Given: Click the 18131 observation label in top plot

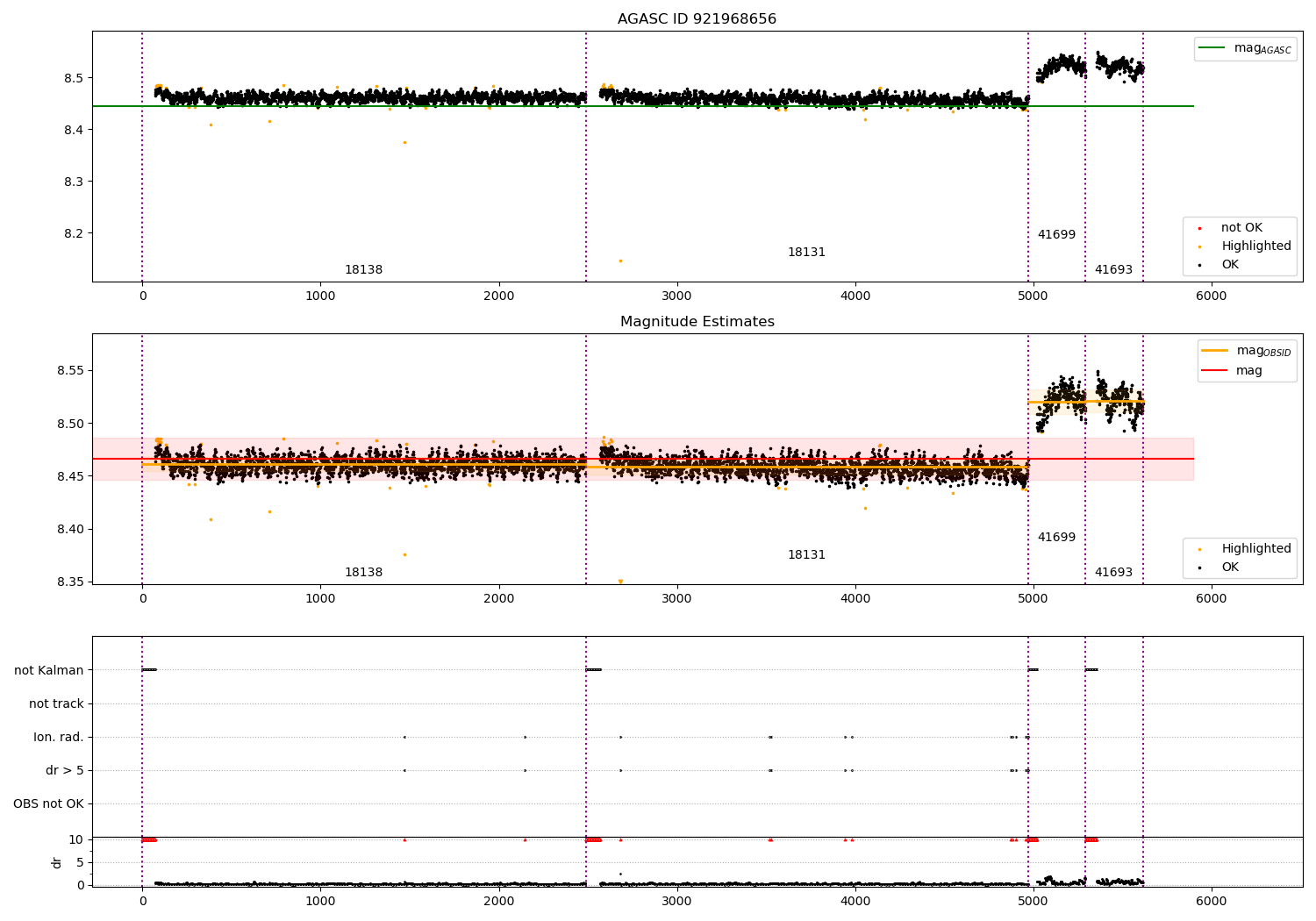Looking at the screenshot, I should [806, 253].
